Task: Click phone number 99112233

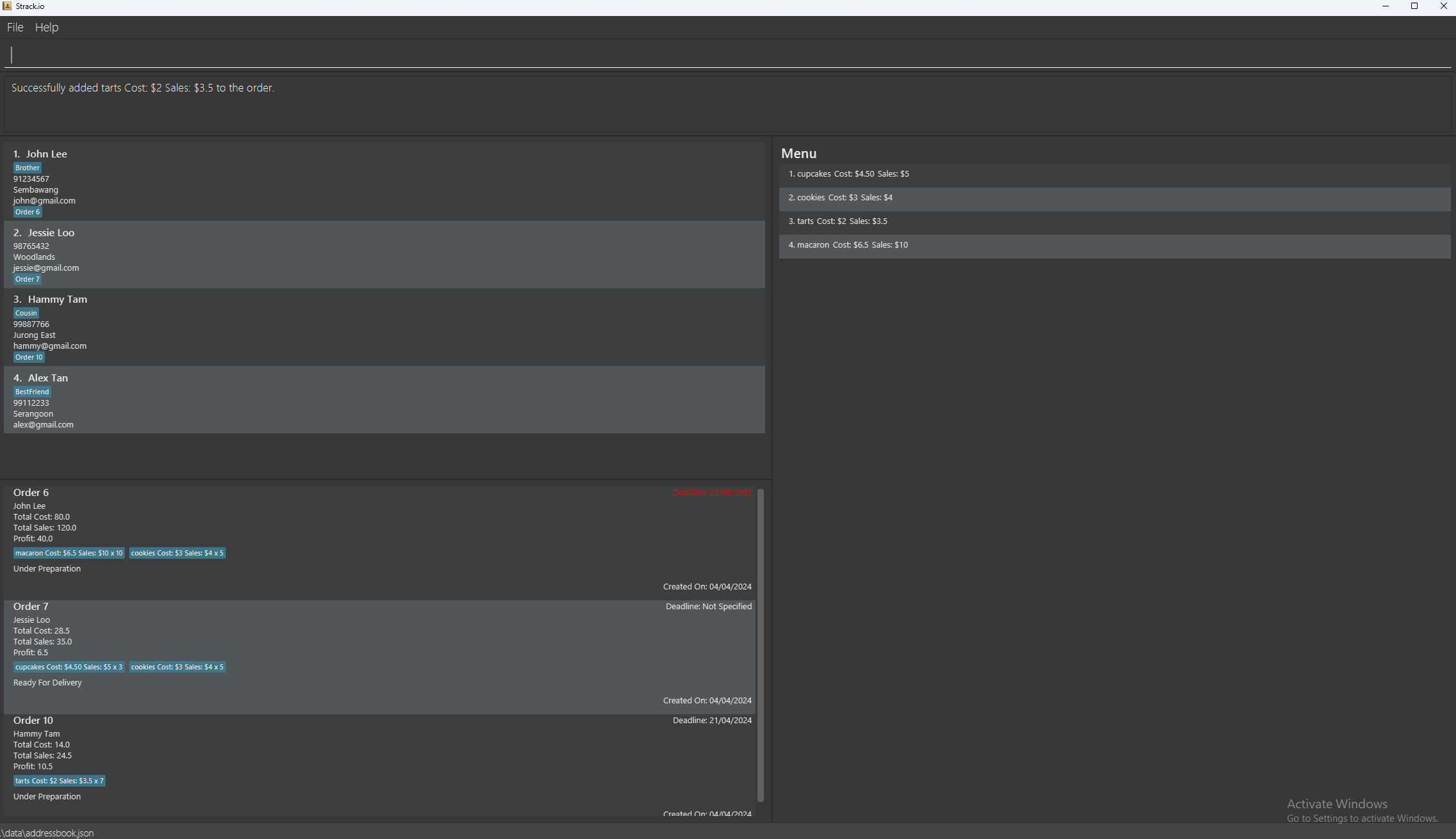Action: tap(31, 403)
